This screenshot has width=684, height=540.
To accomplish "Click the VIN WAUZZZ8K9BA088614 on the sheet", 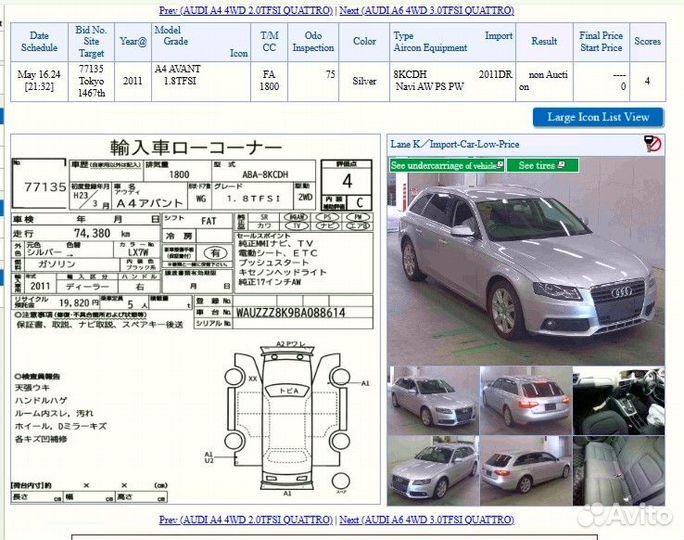I will point(291,313).
